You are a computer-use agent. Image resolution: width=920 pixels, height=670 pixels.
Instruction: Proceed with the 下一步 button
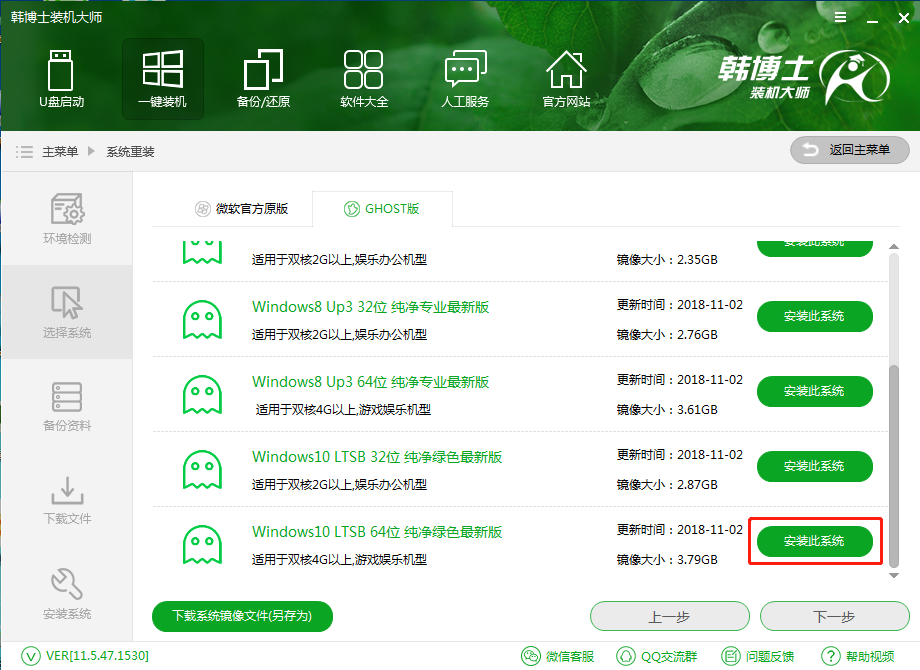pyautogui.click(x=834, y=616)
